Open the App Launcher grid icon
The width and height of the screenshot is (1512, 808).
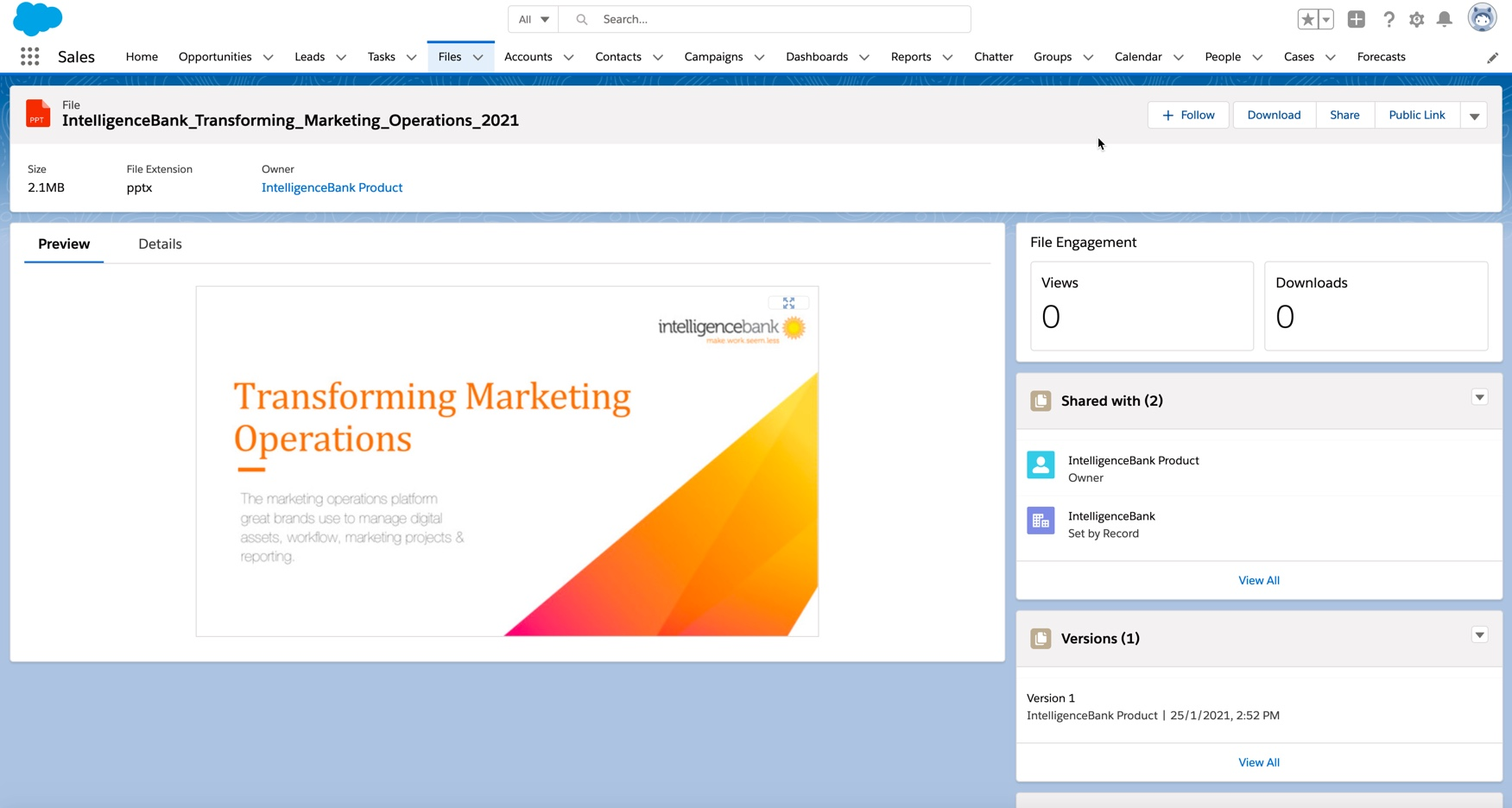[x=29, y=57]
